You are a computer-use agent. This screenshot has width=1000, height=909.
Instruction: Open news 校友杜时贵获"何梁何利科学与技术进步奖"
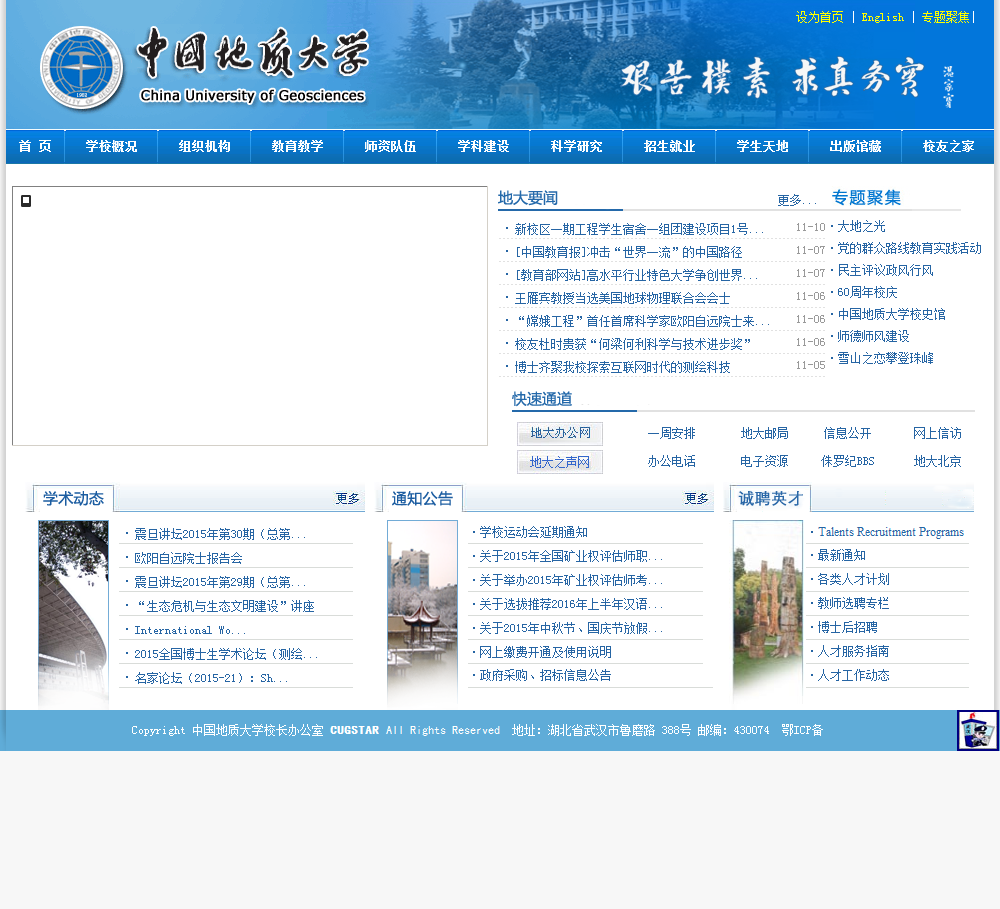(x=633, y=344)
